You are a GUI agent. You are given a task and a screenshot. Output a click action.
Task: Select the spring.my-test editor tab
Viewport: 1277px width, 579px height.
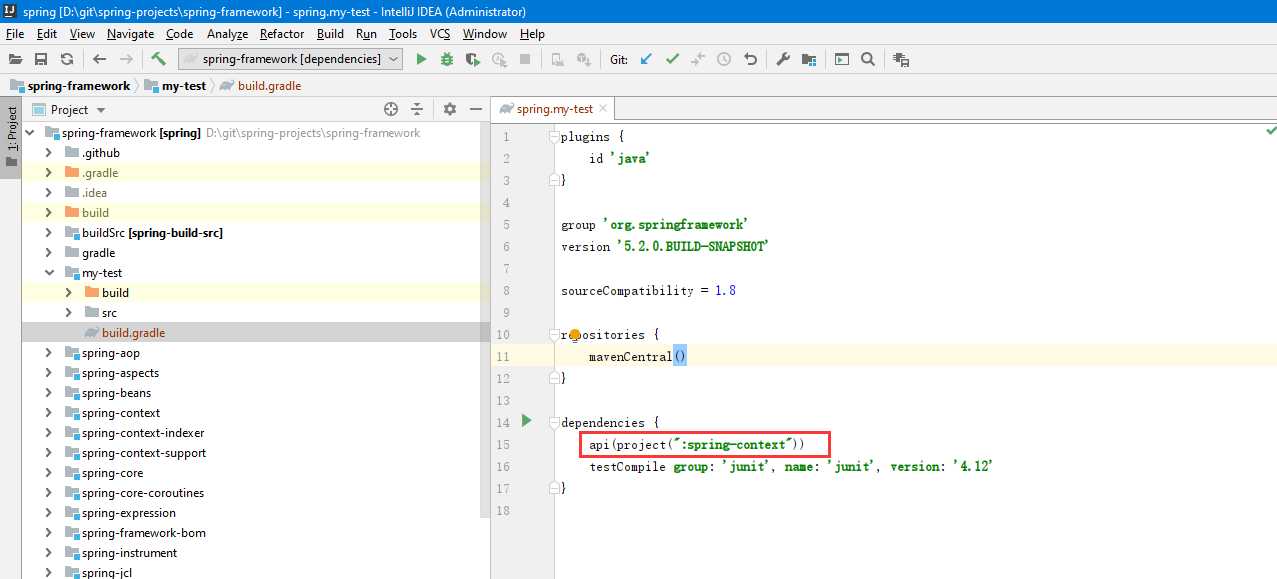coord(554,109)
